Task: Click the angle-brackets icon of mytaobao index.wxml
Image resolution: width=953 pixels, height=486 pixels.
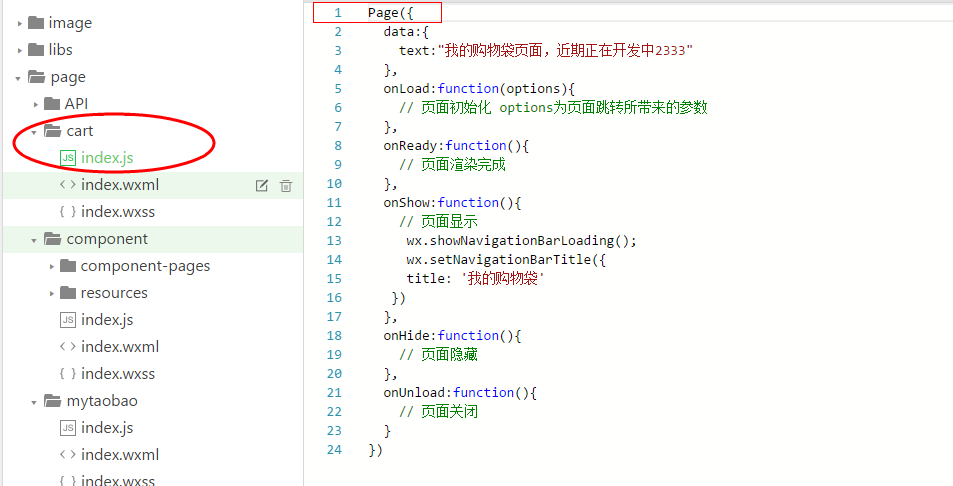Action: pyautogui.click(x=68, y=454)
